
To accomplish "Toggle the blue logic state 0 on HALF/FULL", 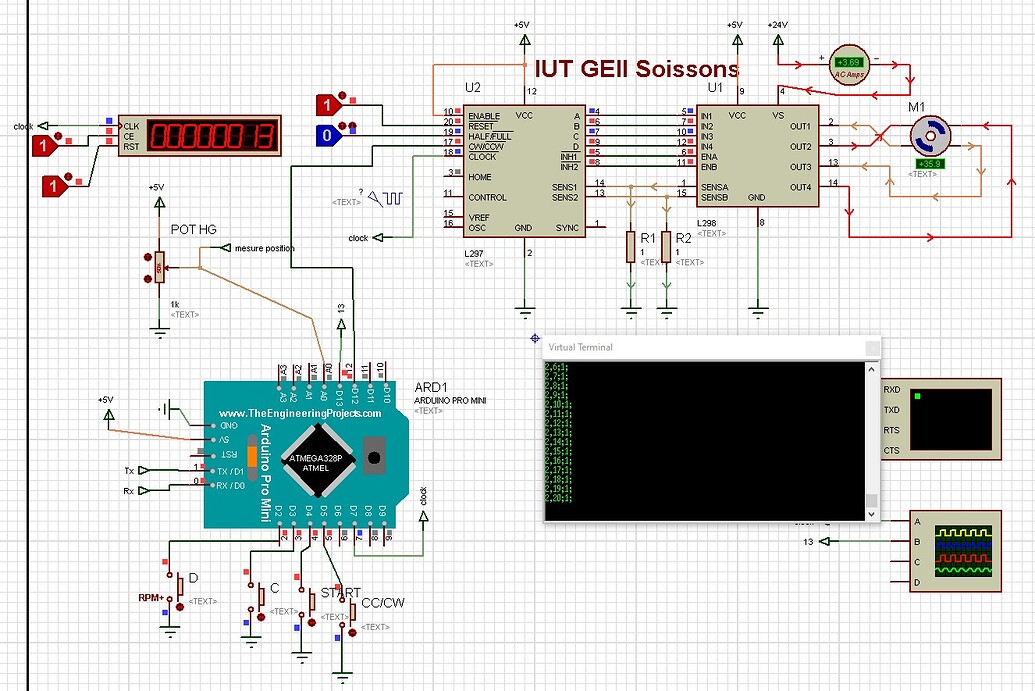I will [x=330, y=135].
